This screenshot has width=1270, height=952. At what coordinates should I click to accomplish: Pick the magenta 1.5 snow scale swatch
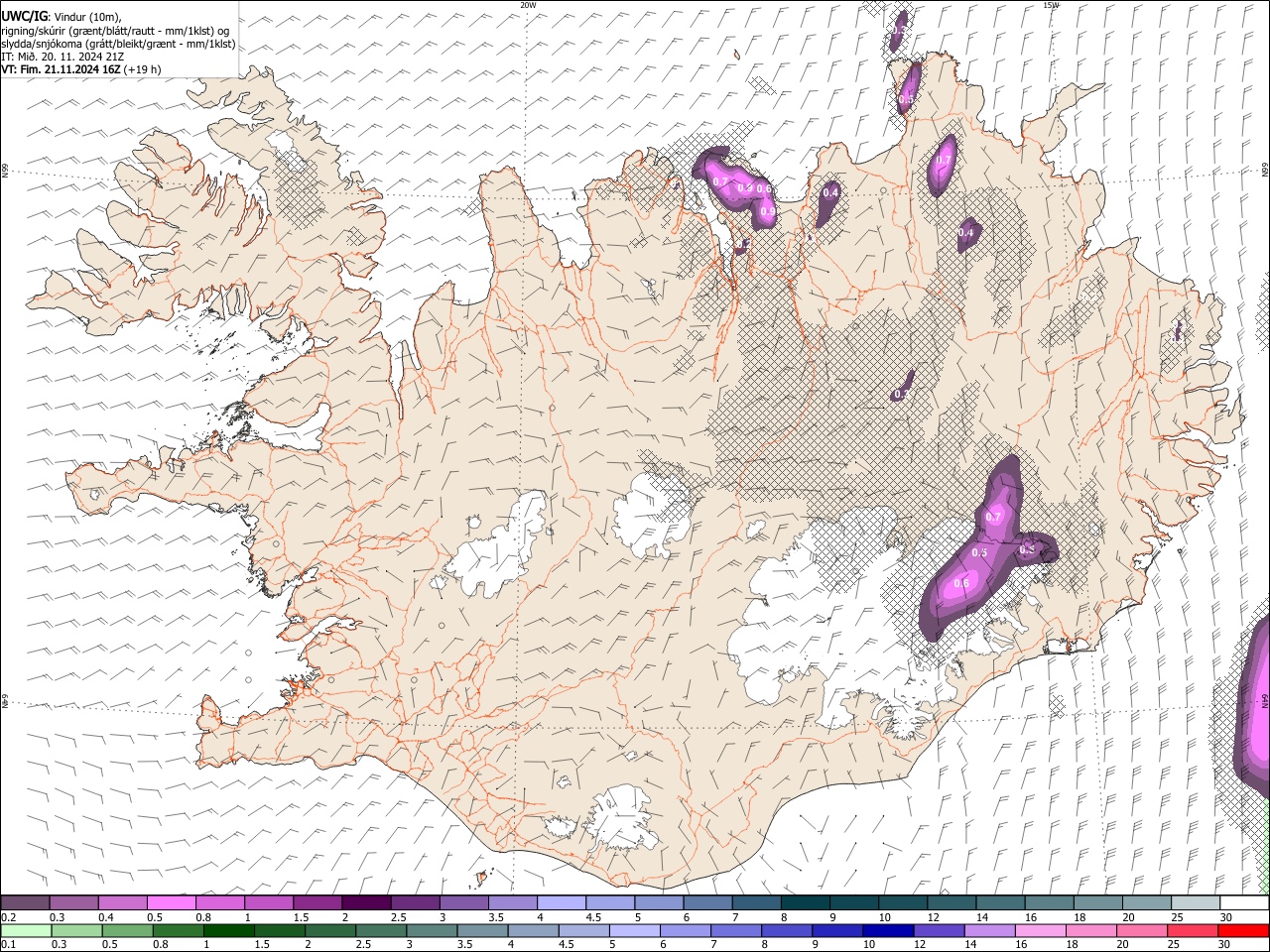point(317,902)
